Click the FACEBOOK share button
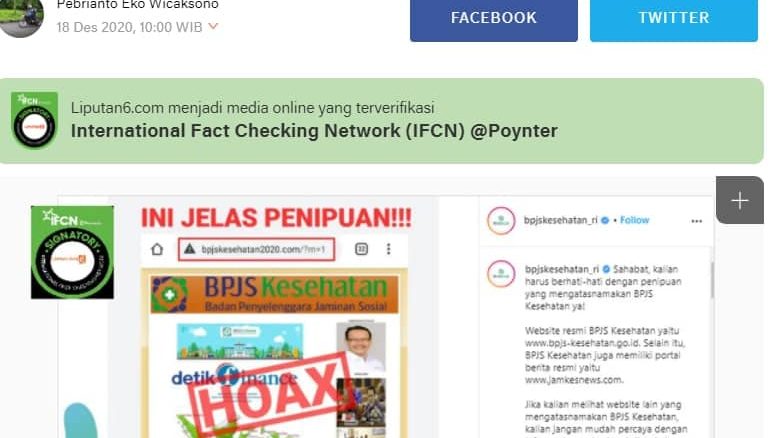Viewport: 782px width, 438px height. click(494, 19)
